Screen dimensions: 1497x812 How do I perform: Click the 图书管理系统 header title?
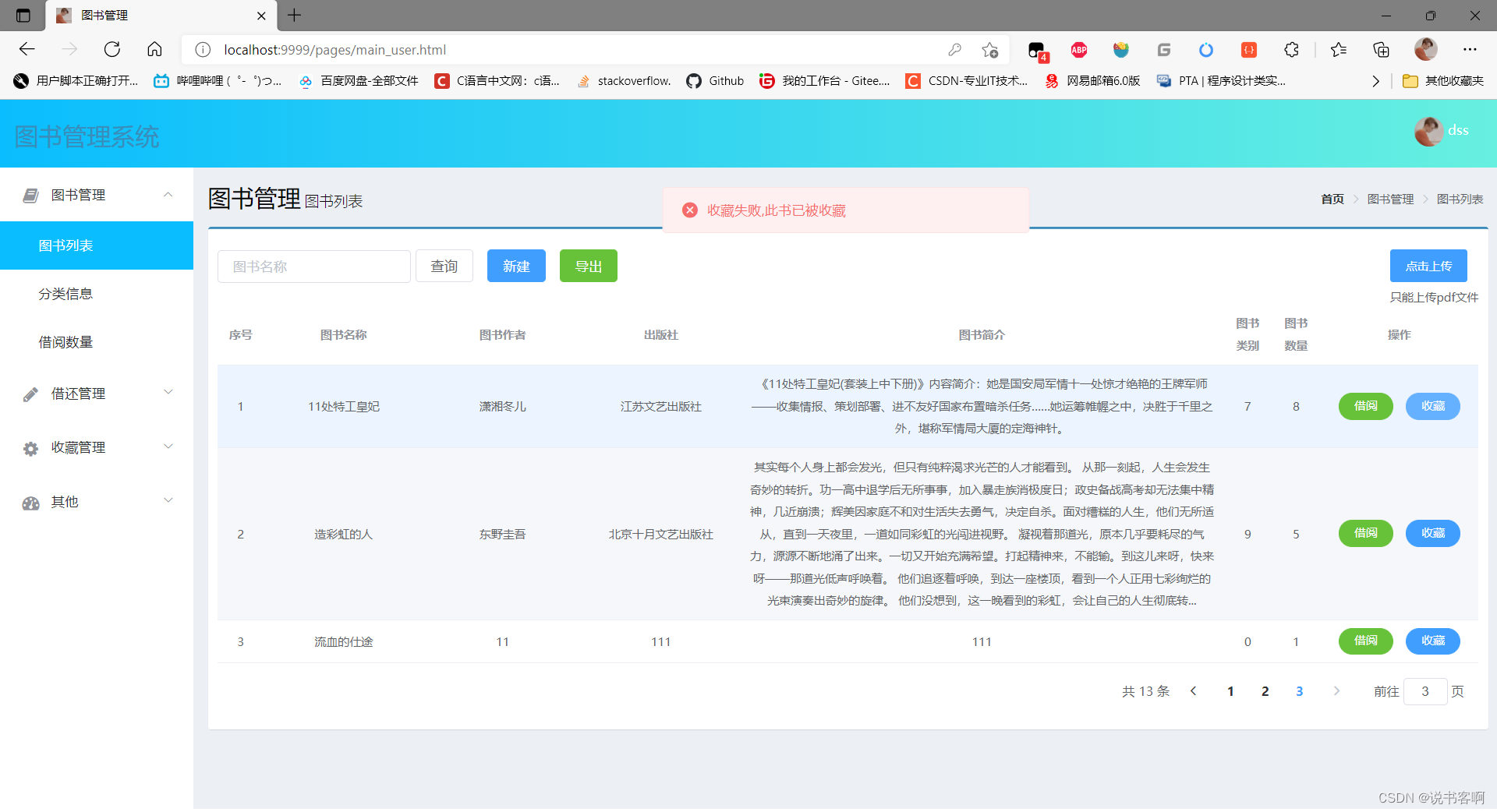point(87,137)
